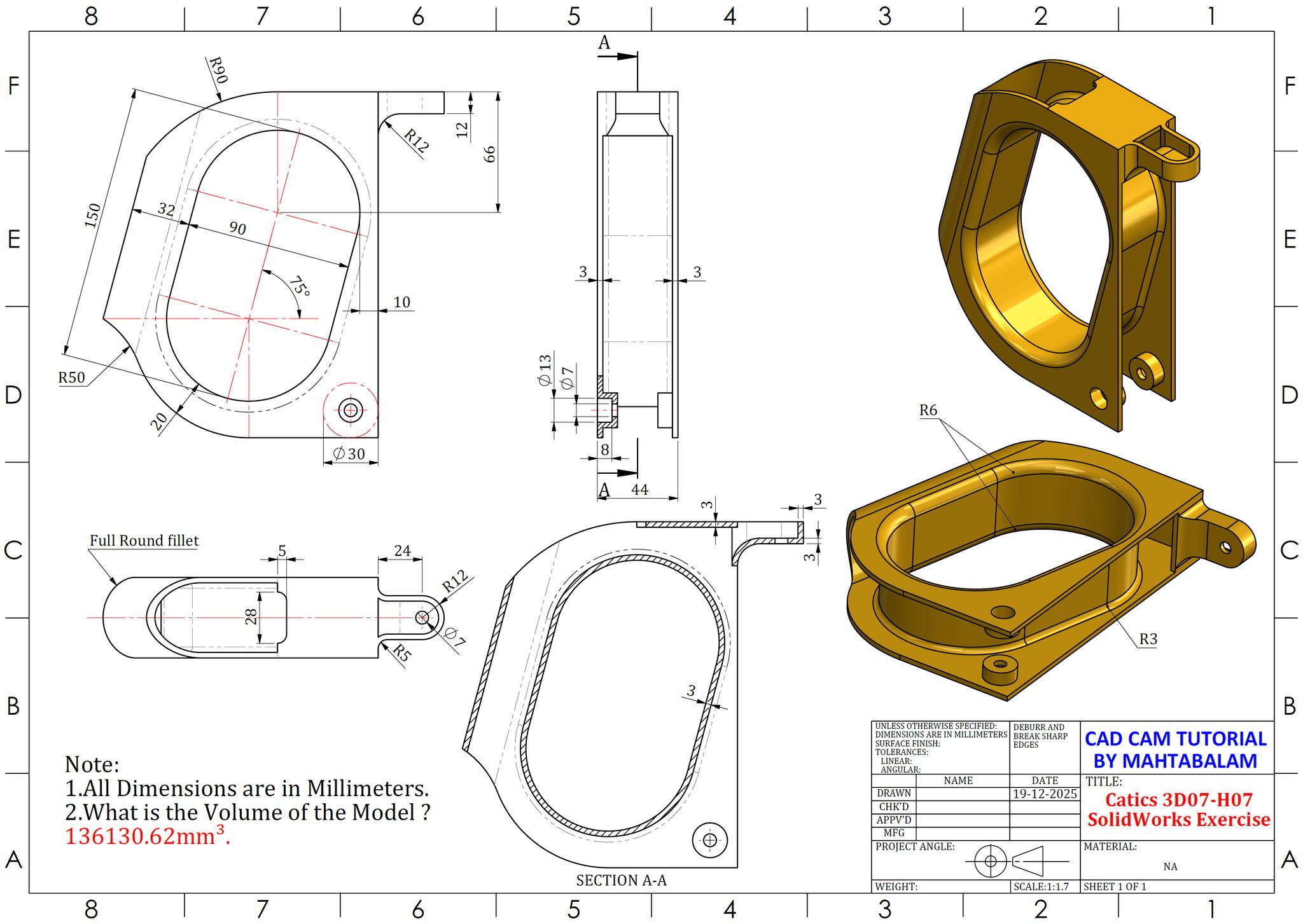1303x924 pixels.
Task: Click the SCALE:1:1.7 cell
Action: (1041, 886)
